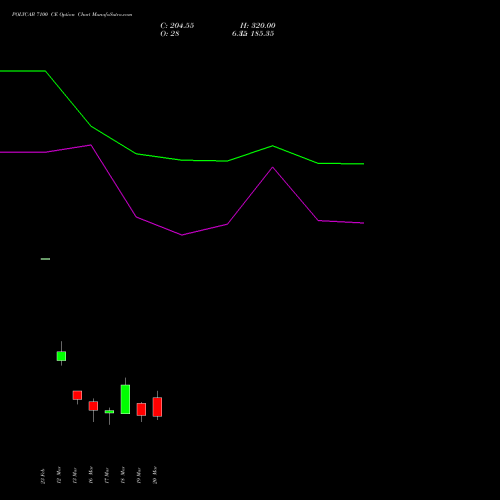Click the red candlestick for 16 Mar

coord(93,406)
